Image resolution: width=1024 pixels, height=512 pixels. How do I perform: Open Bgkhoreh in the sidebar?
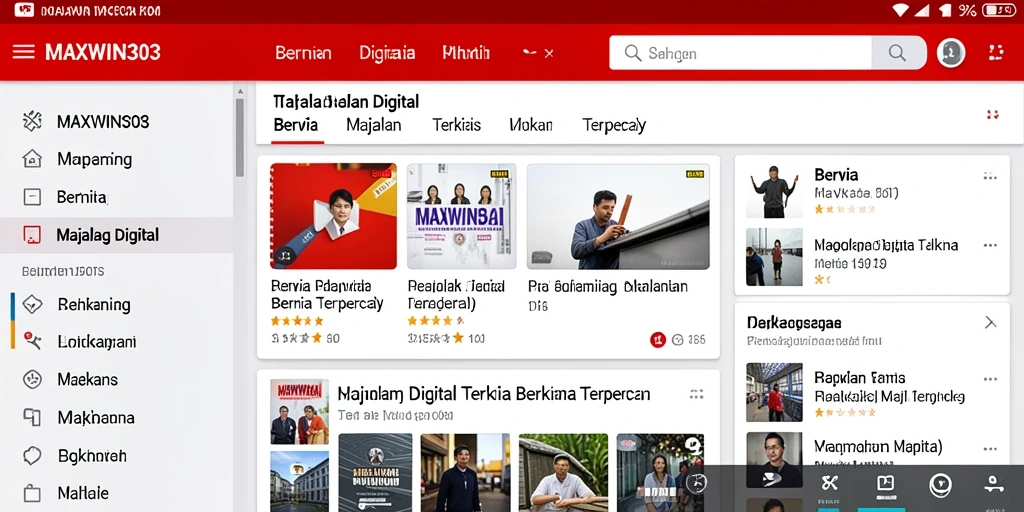[92, 455]
